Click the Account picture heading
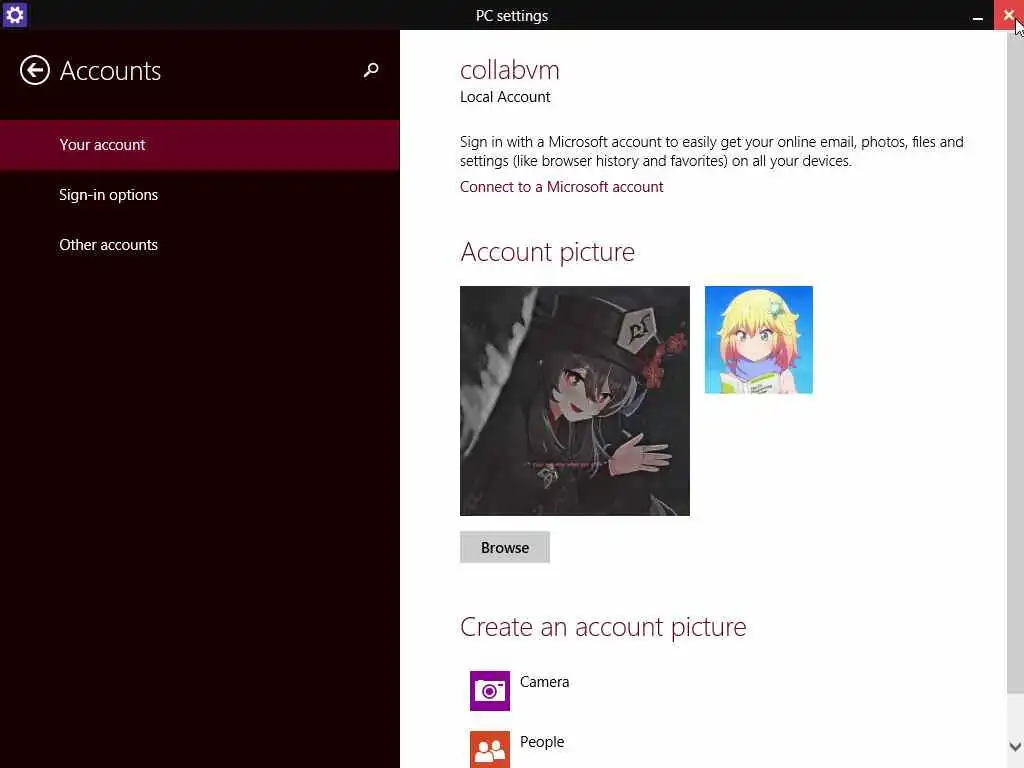The image size is (1024, 768). [547, 252]
